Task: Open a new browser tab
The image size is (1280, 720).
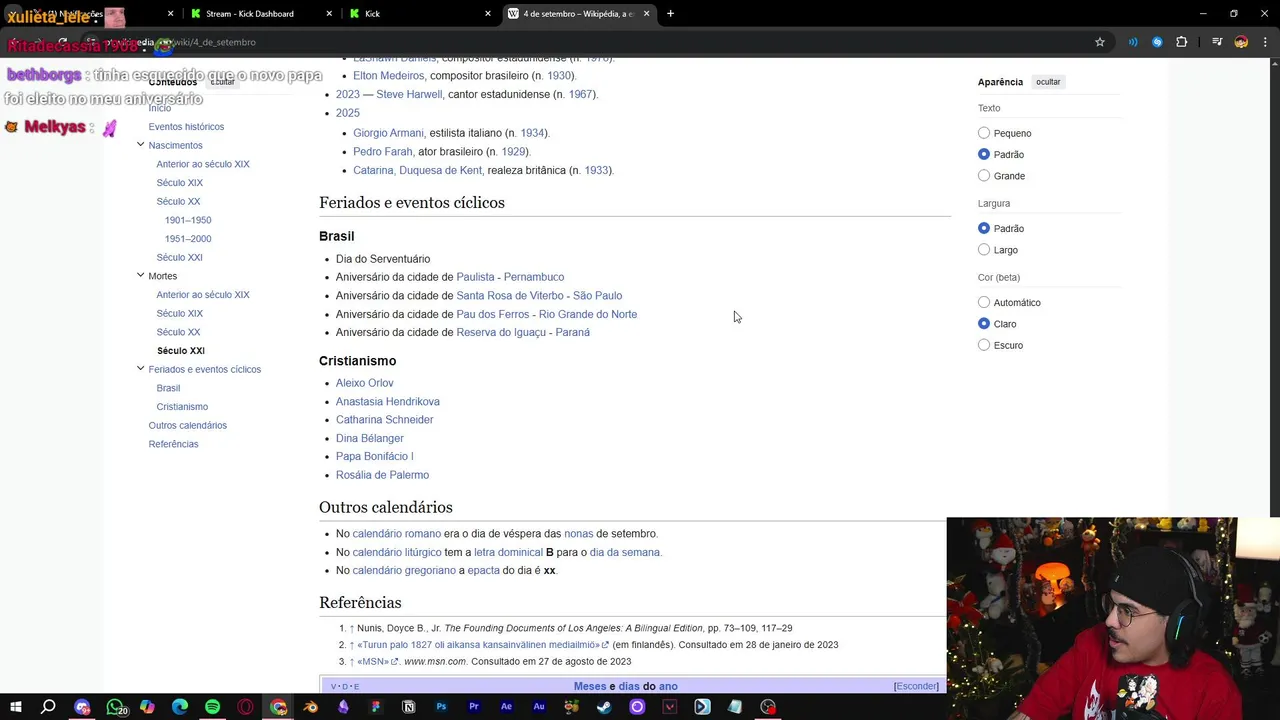Action: (x=670, y=13)
